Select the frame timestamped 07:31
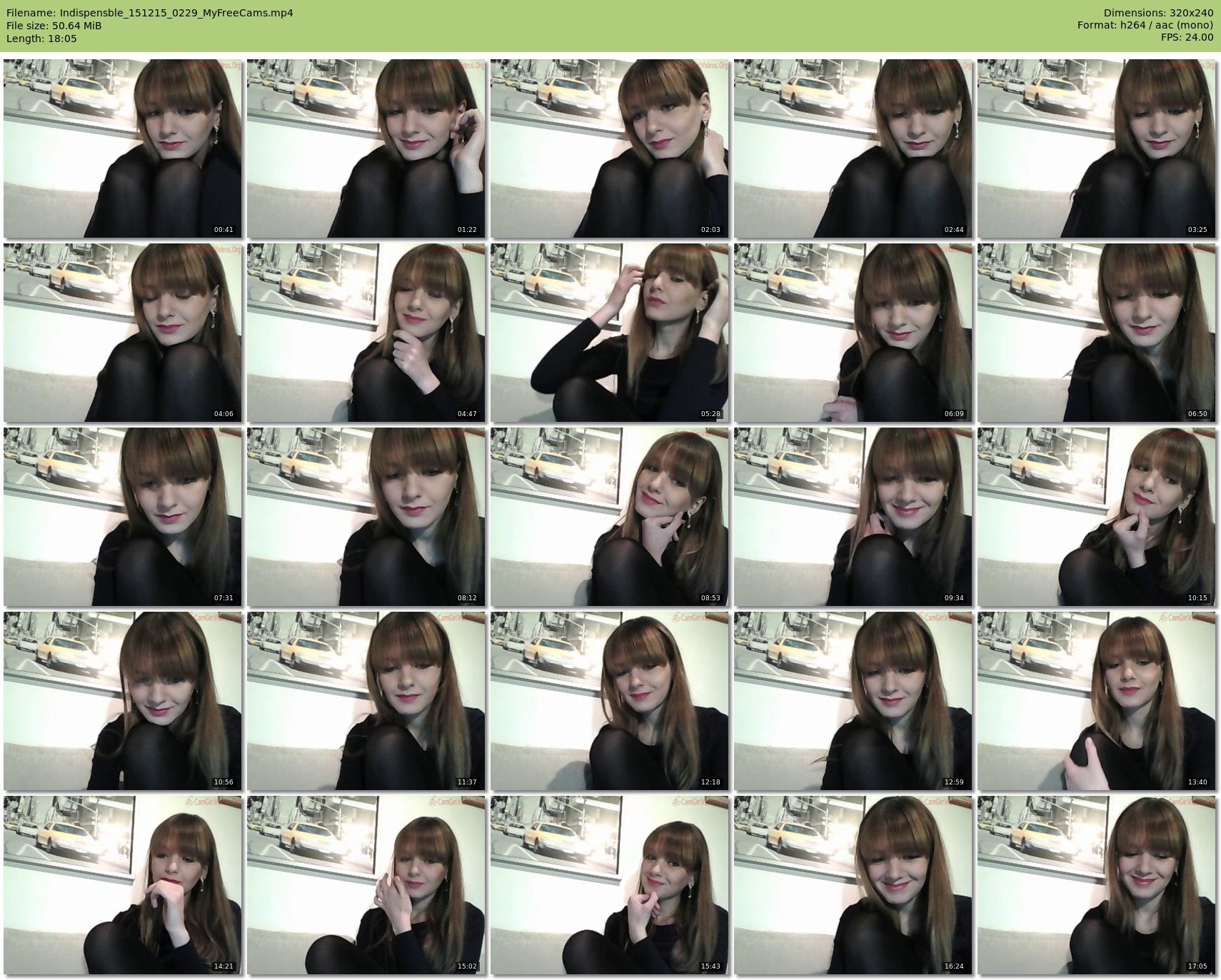 tap(123, 517)
